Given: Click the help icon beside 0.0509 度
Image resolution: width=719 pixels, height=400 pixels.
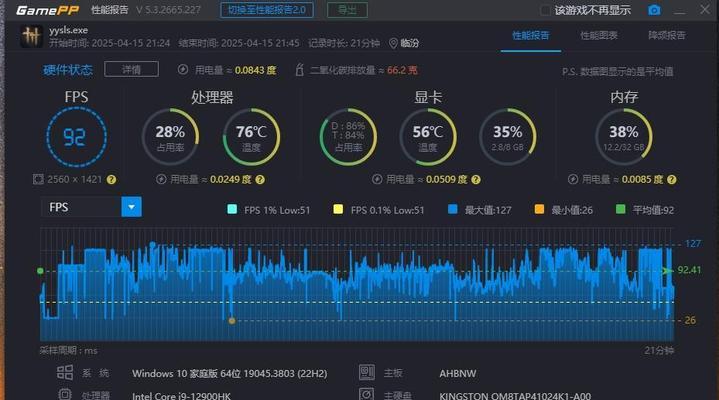Looking at the screenshot, I should [x=476, y=179].
